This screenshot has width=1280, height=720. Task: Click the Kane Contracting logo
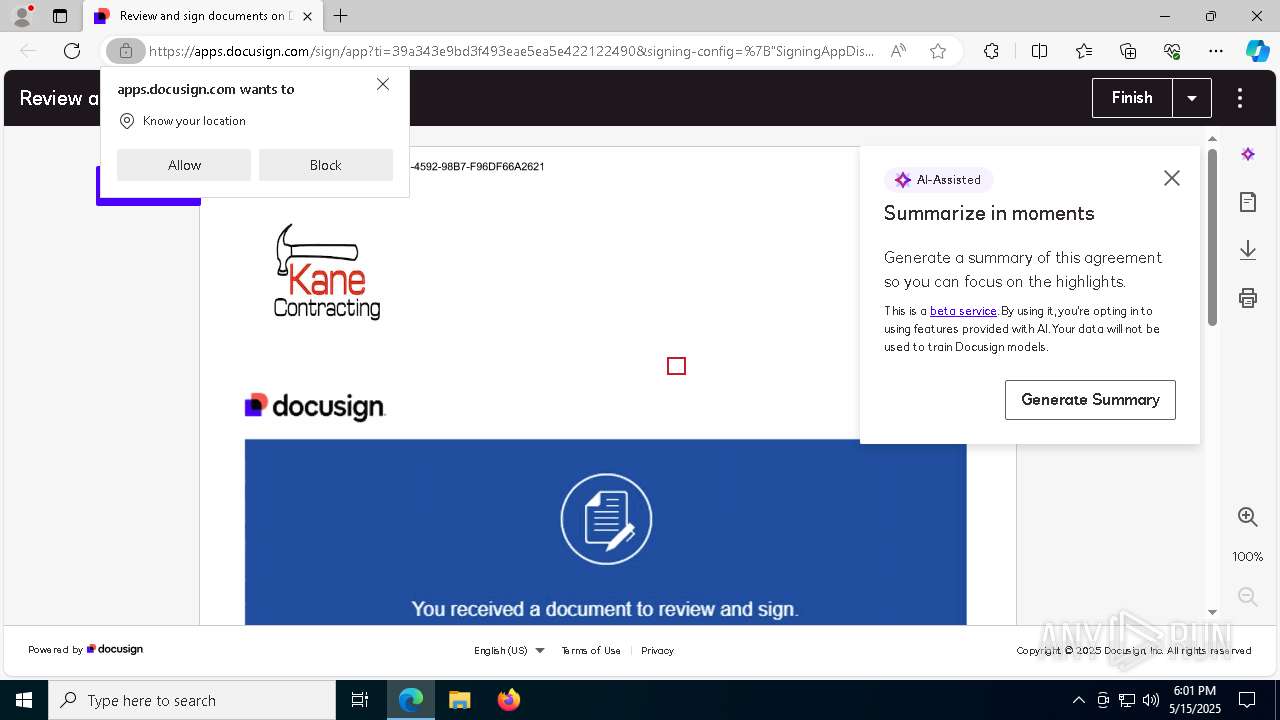coord(327,271)
